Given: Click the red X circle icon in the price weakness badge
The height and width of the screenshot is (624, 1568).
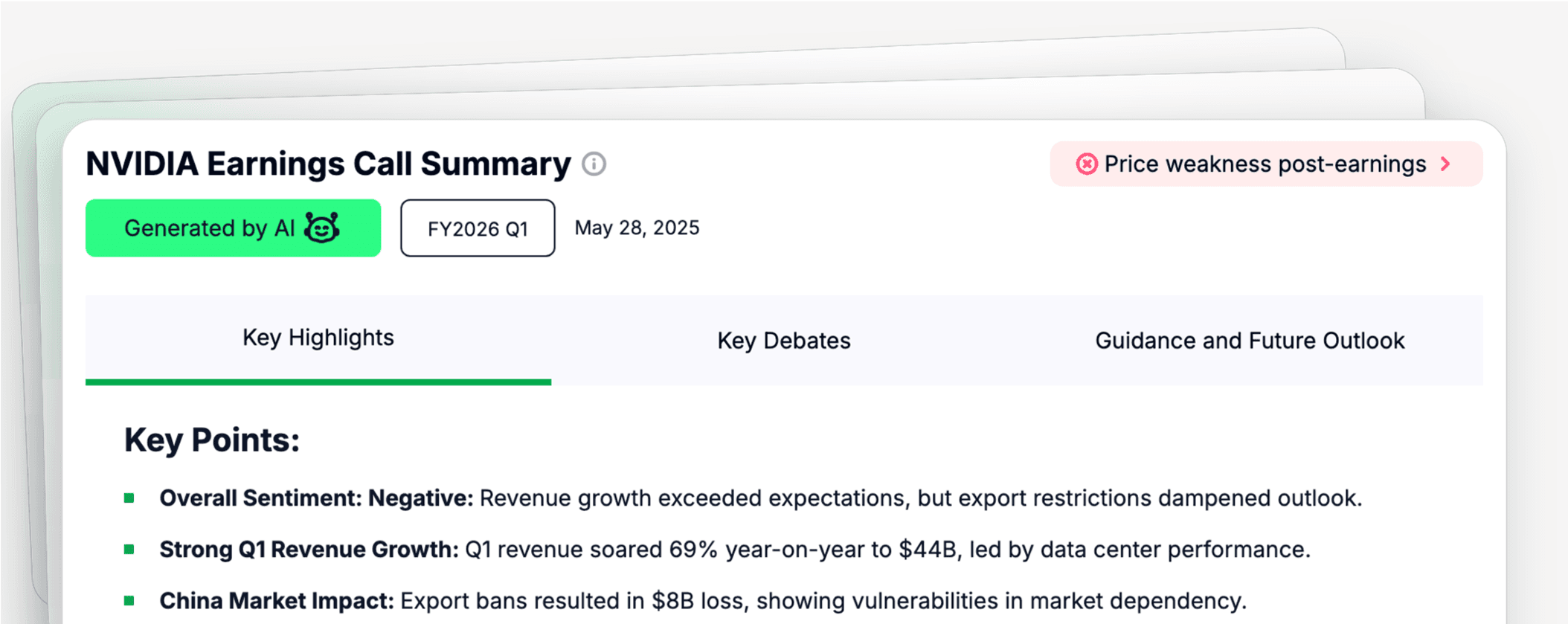Looking at the screenshot, I should (x=1087, y=164).
